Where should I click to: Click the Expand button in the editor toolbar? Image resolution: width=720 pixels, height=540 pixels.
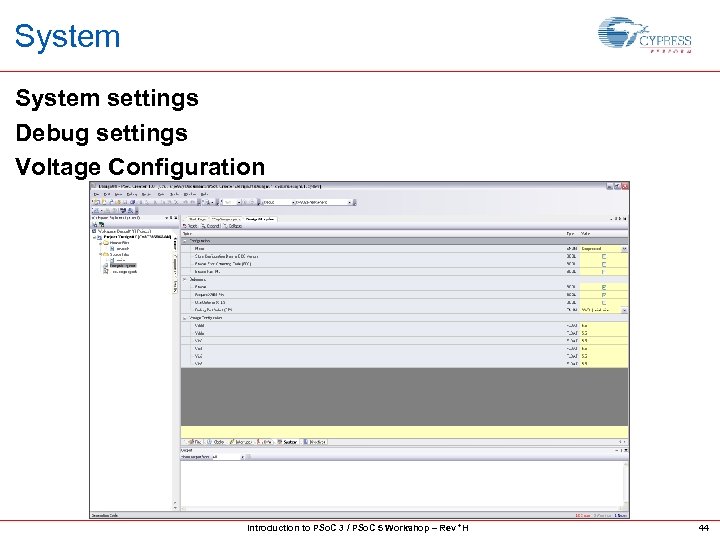point(211,226)
